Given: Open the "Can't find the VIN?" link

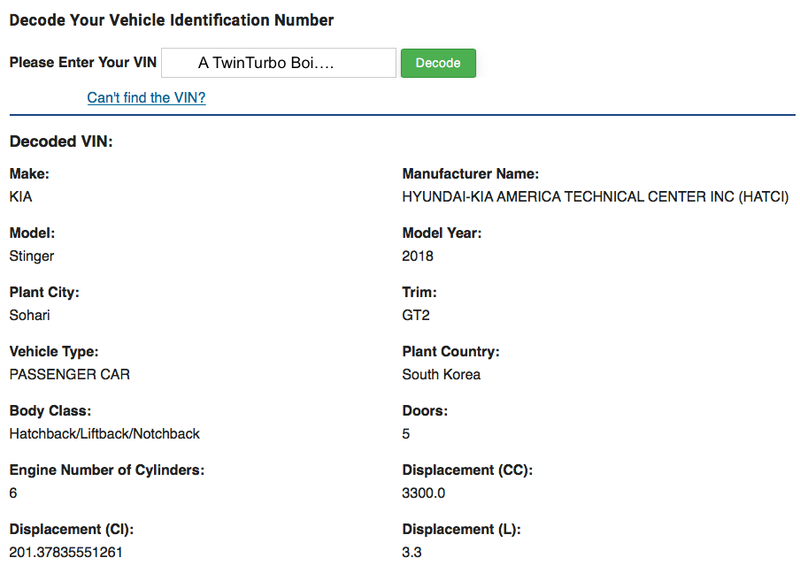Looking at the screenshot, I should click(x=146, y=97).
